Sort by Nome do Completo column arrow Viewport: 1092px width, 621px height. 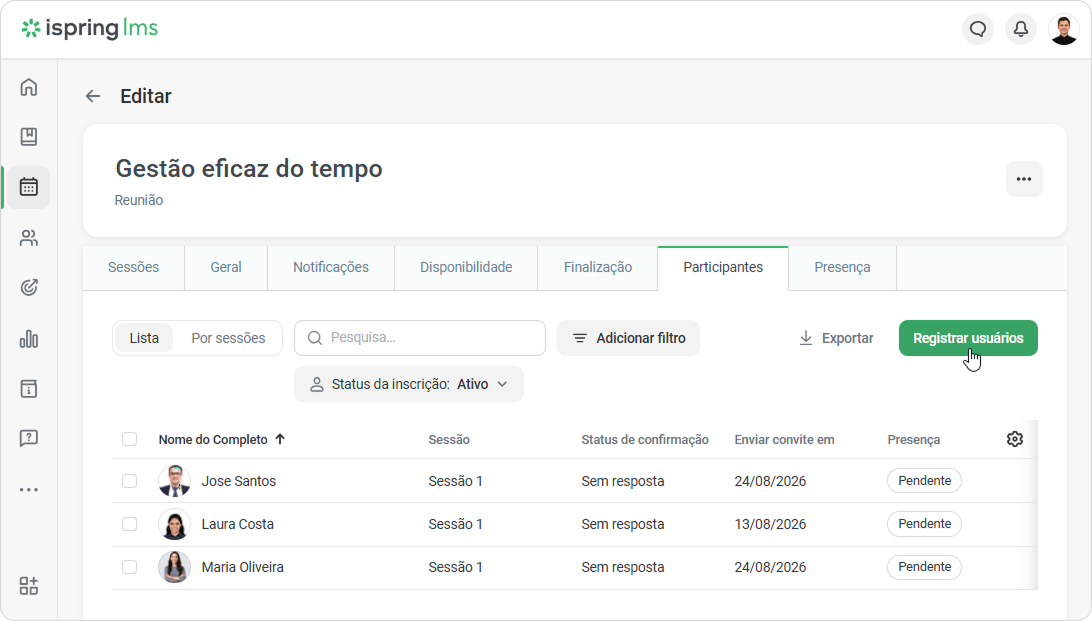(x=280, y=439)
